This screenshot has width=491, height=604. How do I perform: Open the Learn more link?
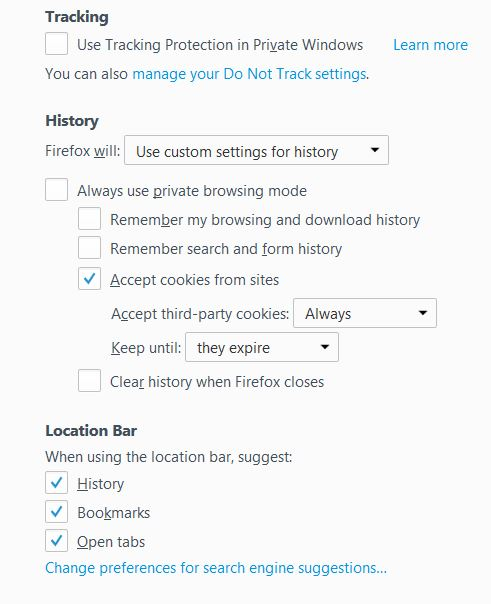coord(430,45)
